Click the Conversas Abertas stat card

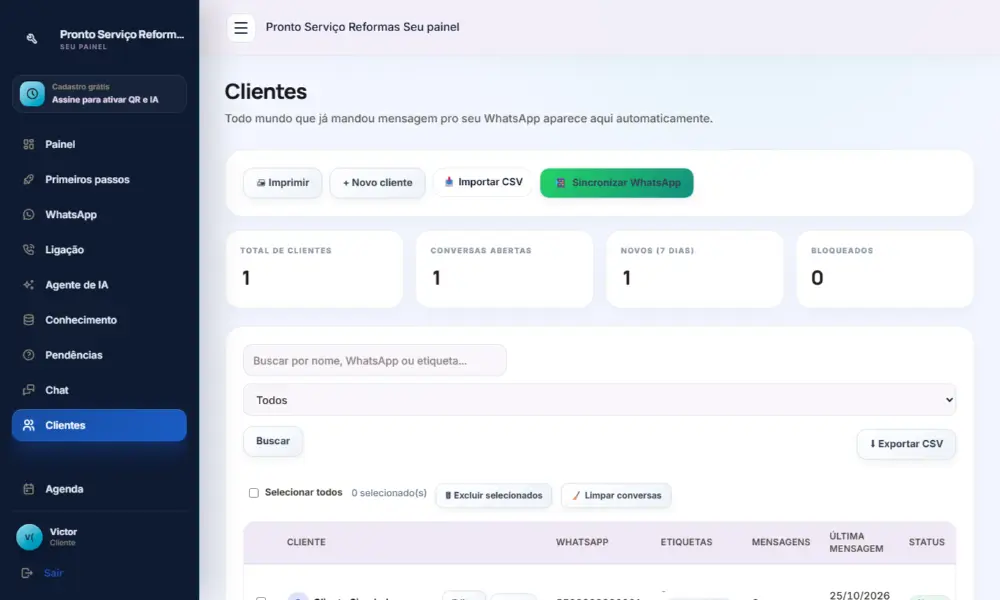tap(504, 269)
